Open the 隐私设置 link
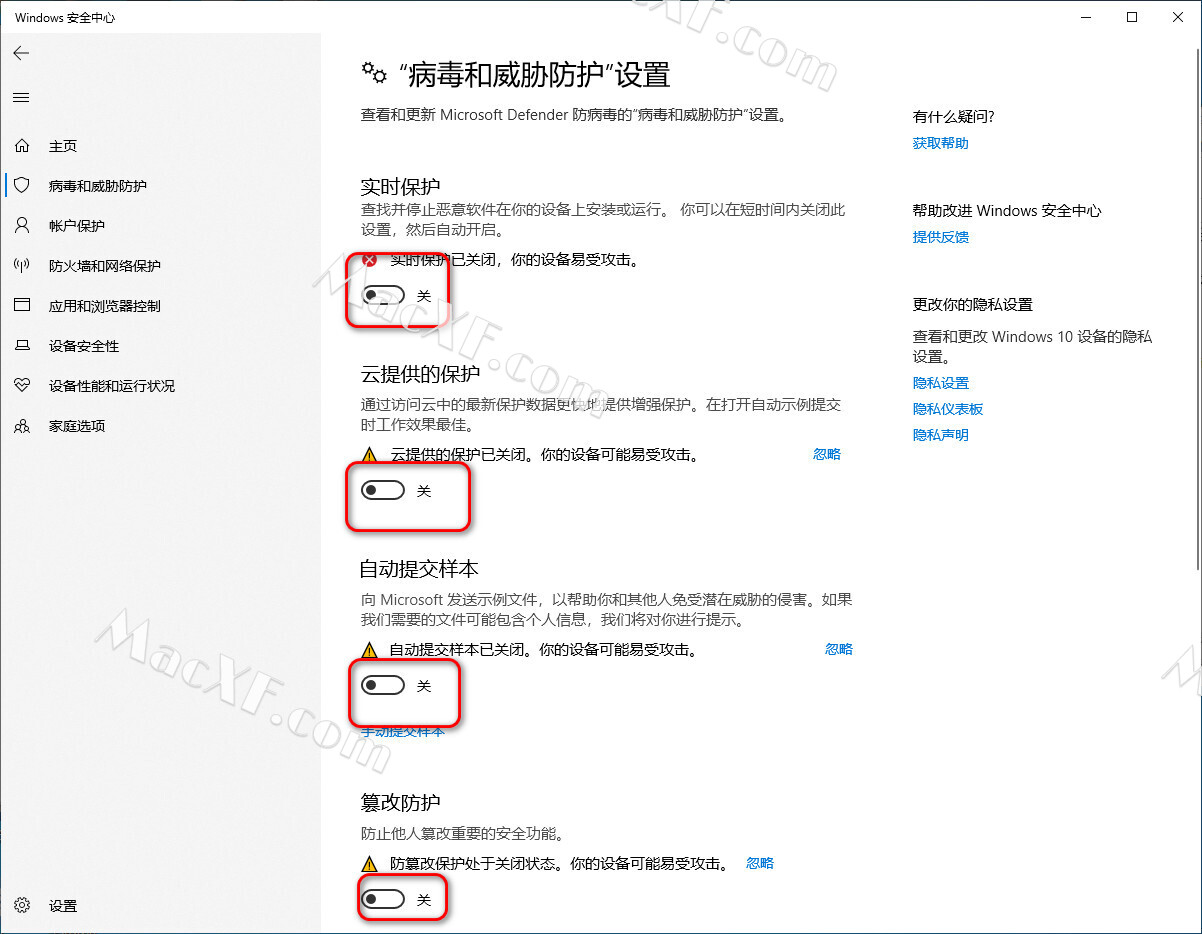The image size is (1202, 934). point(940,383)
